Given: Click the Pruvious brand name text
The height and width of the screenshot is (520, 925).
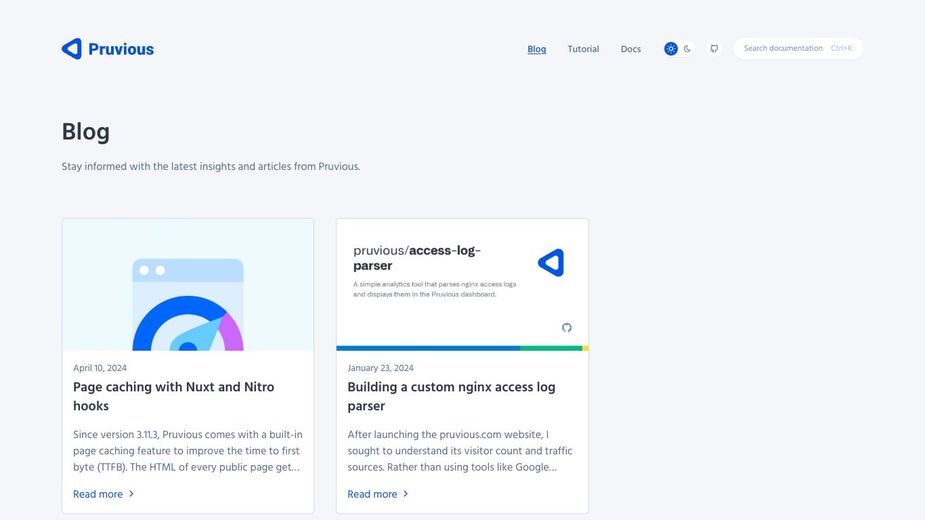Looking at the screenshot, I should 121,49.
